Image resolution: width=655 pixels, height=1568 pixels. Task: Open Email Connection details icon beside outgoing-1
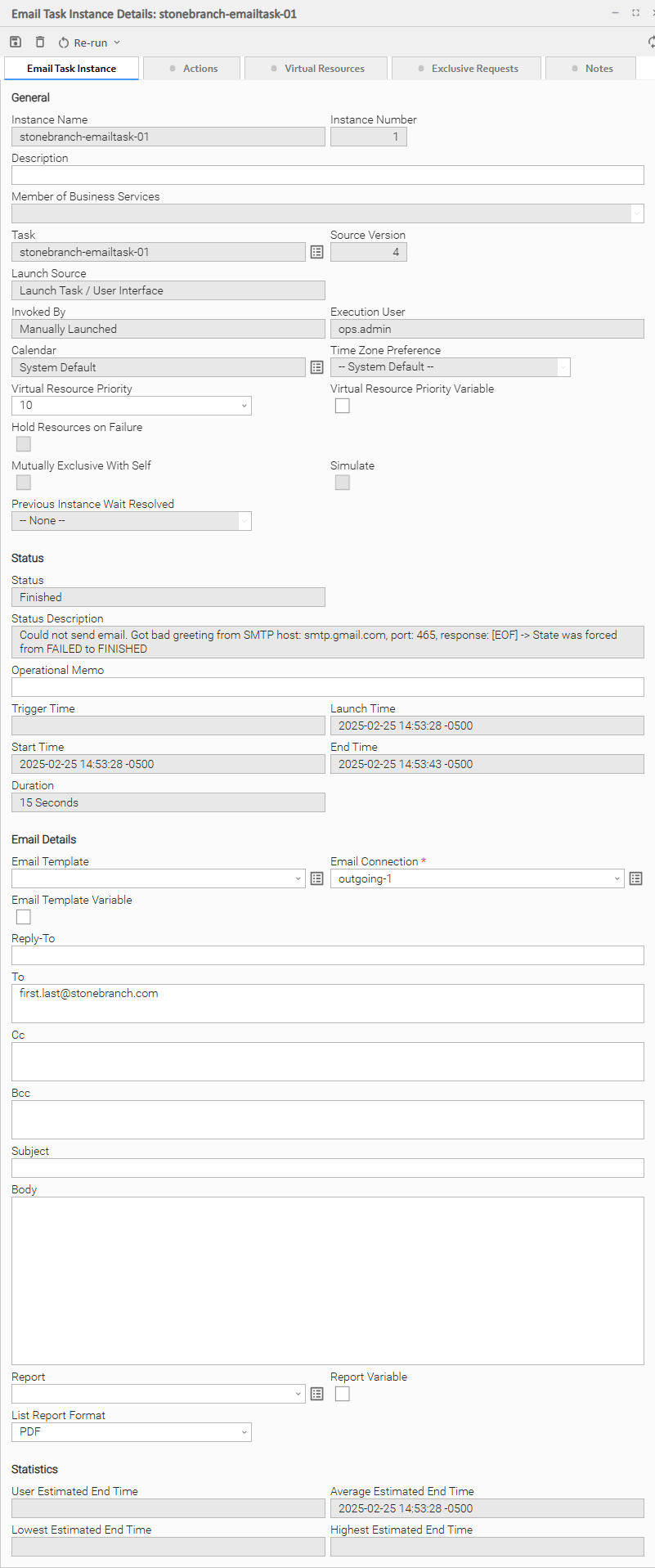(x=636, y=879)
